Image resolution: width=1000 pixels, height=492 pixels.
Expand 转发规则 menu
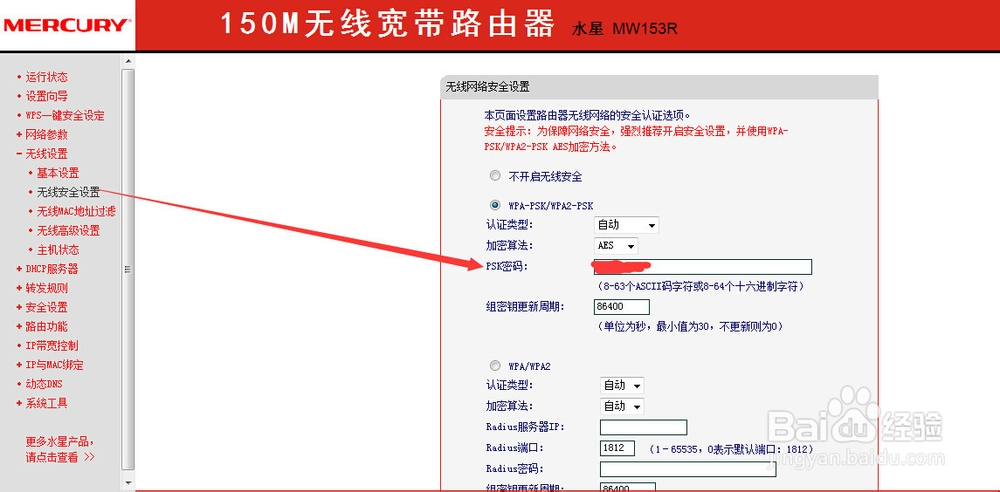point(46,288)
